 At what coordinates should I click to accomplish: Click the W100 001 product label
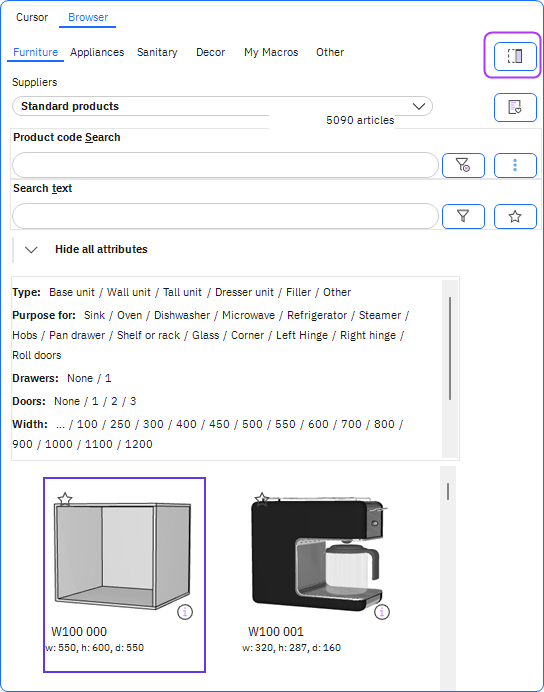276,632
